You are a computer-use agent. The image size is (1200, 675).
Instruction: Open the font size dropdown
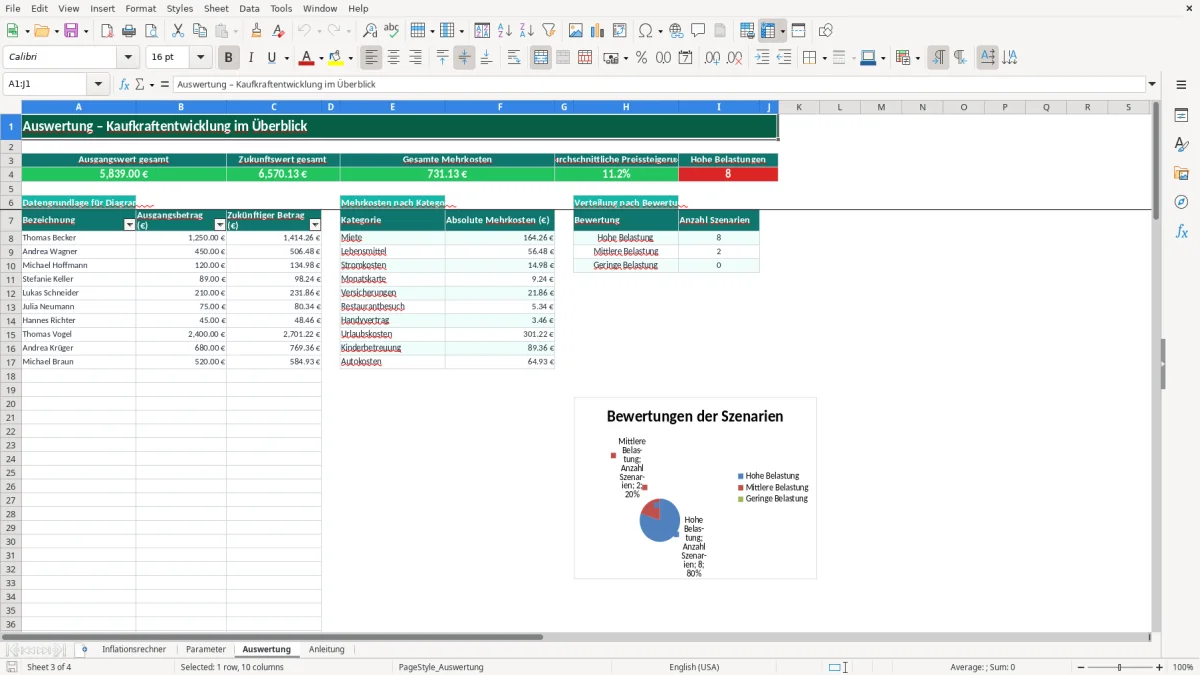(x=200, y=58)
